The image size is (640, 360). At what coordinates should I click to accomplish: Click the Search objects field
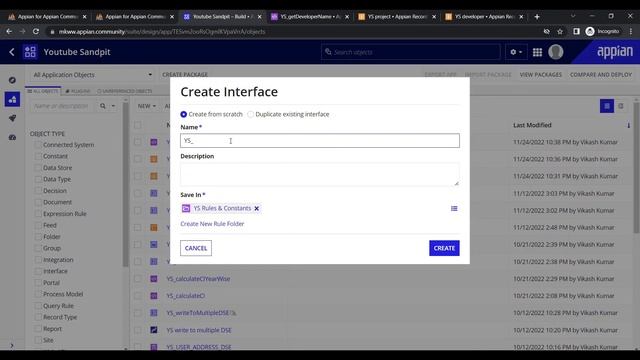click(411, 52)
